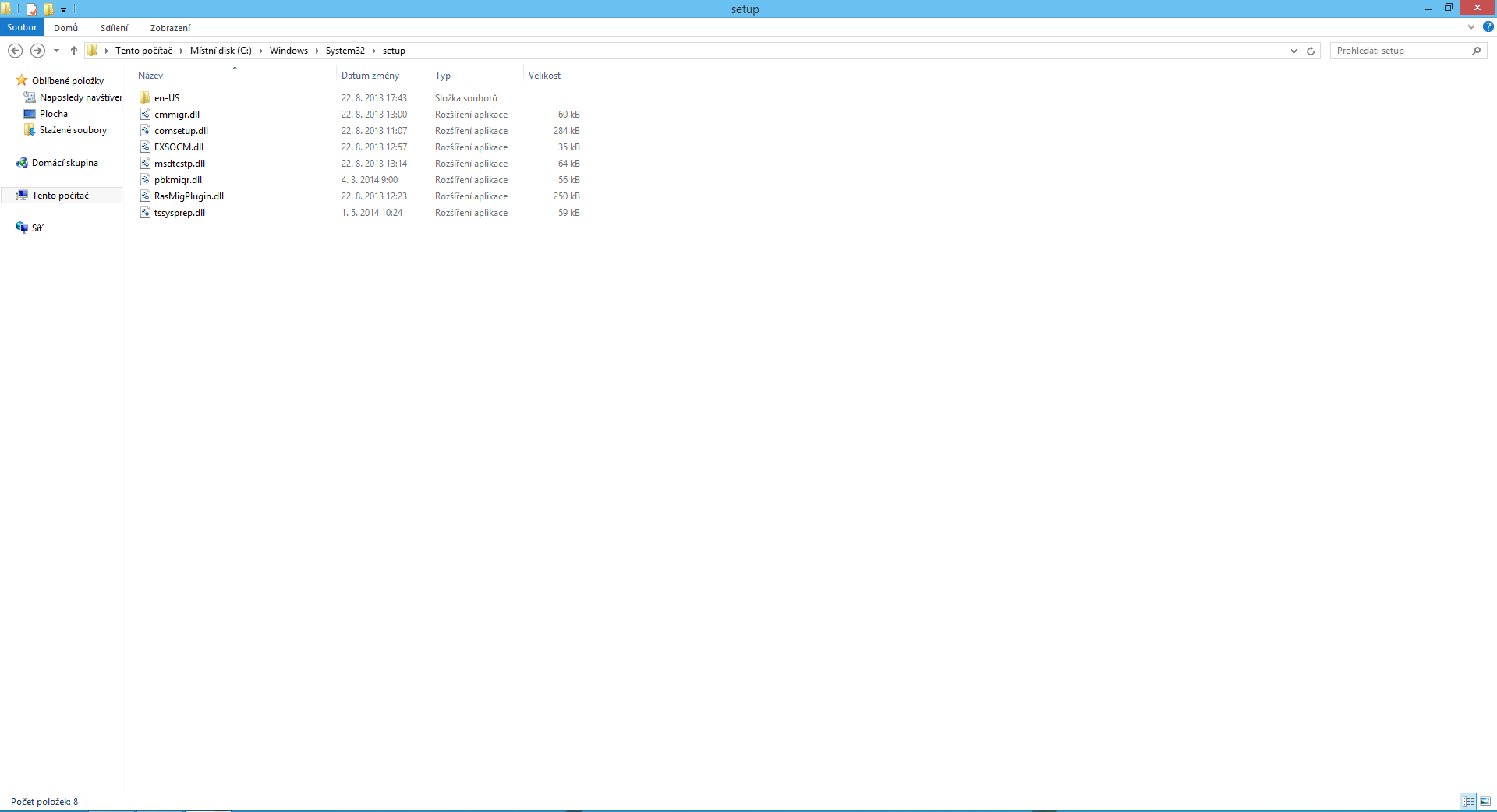Expand dropdown arrow after Windows breadcrumb

point(317,51)
